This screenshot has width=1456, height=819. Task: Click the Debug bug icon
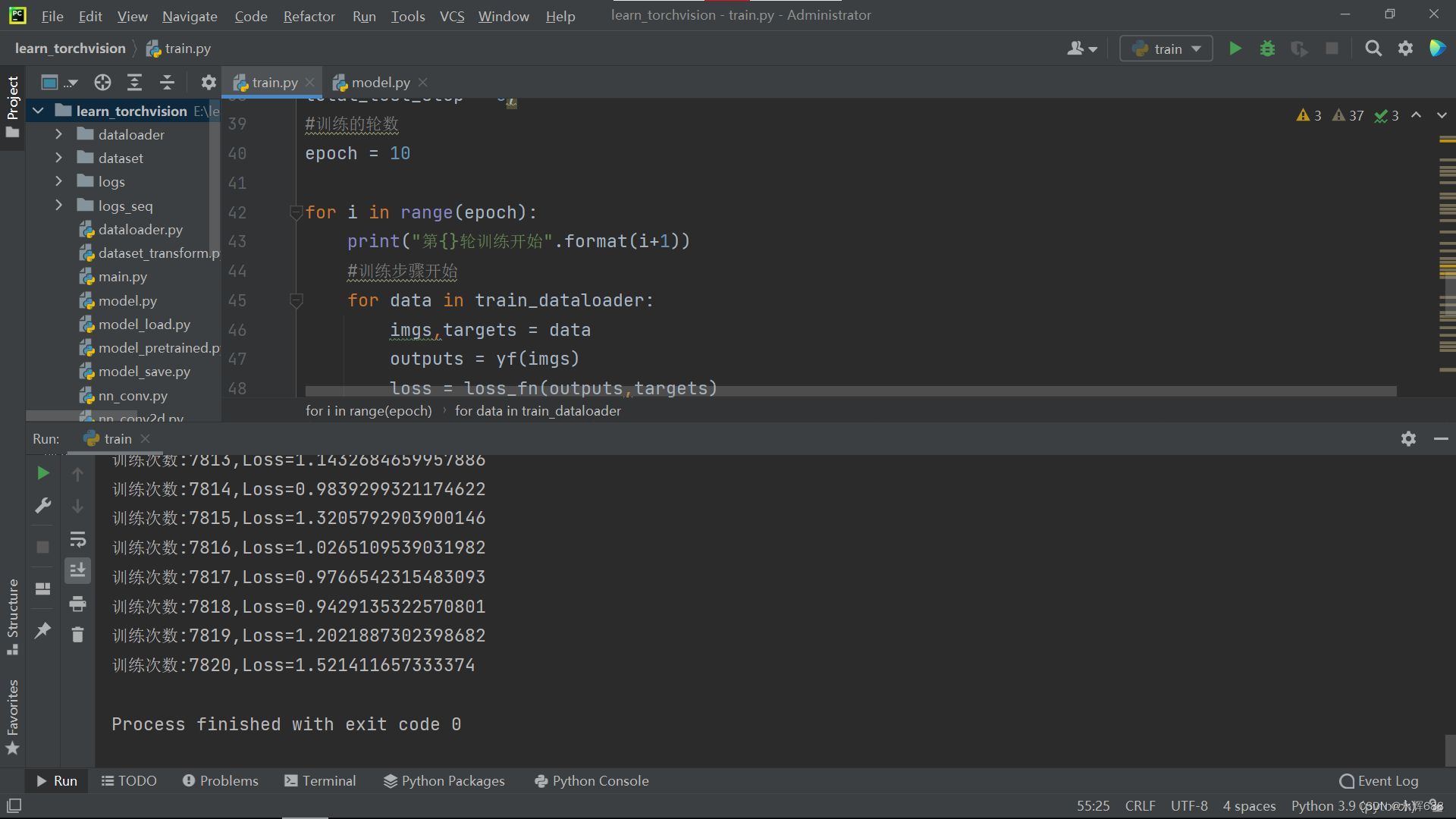tap(1267, 49)
